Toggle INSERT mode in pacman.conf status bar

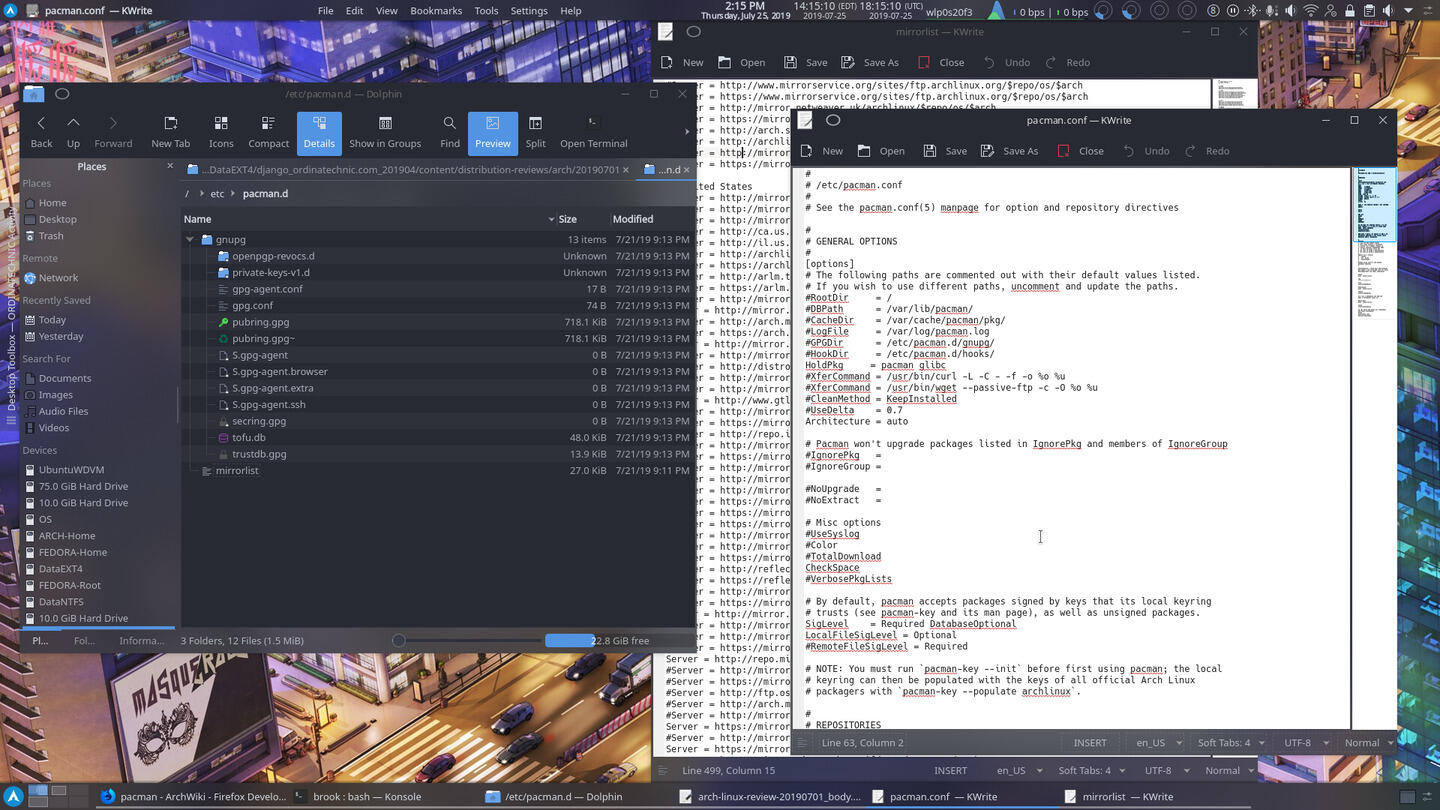pyautogui.click(x=1090, y=743)
